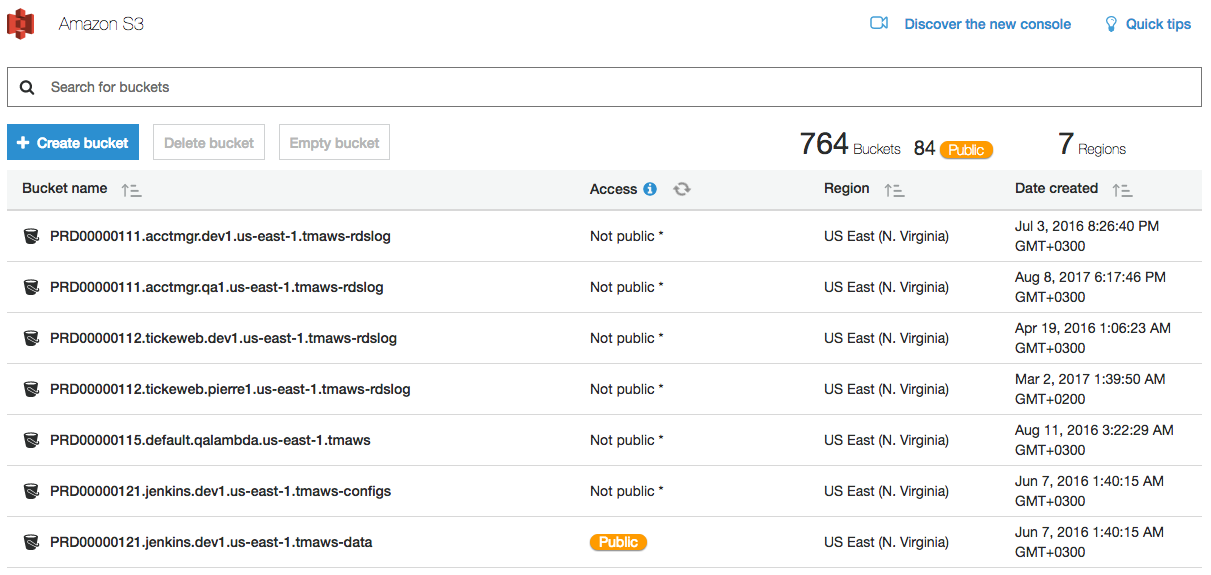
Task: Click the 764 Buckets count
Action: (x=850, y=145)
